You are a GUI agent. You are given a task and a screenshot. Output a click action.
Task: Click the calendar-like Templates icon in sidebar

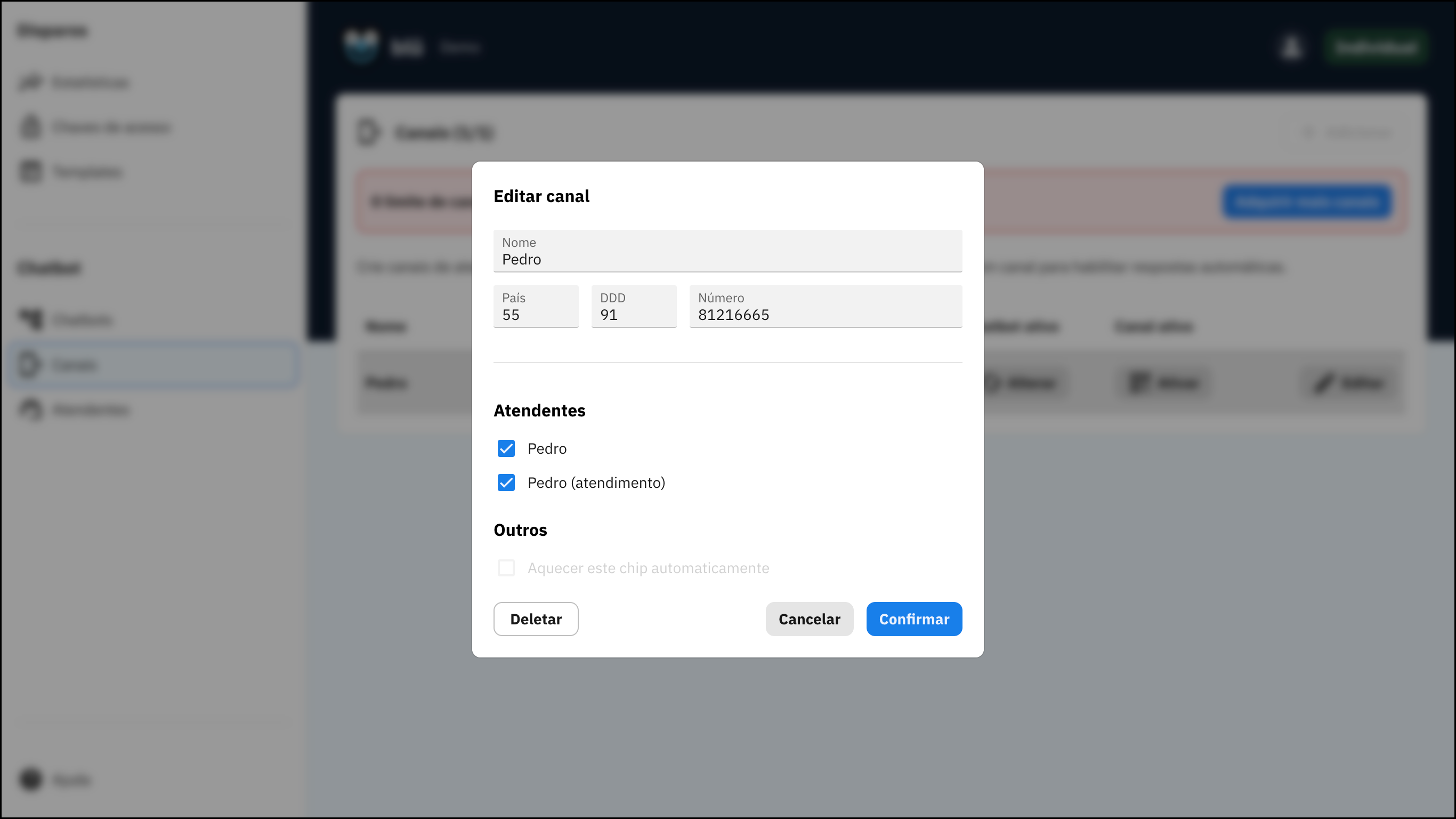pos(30,171)
